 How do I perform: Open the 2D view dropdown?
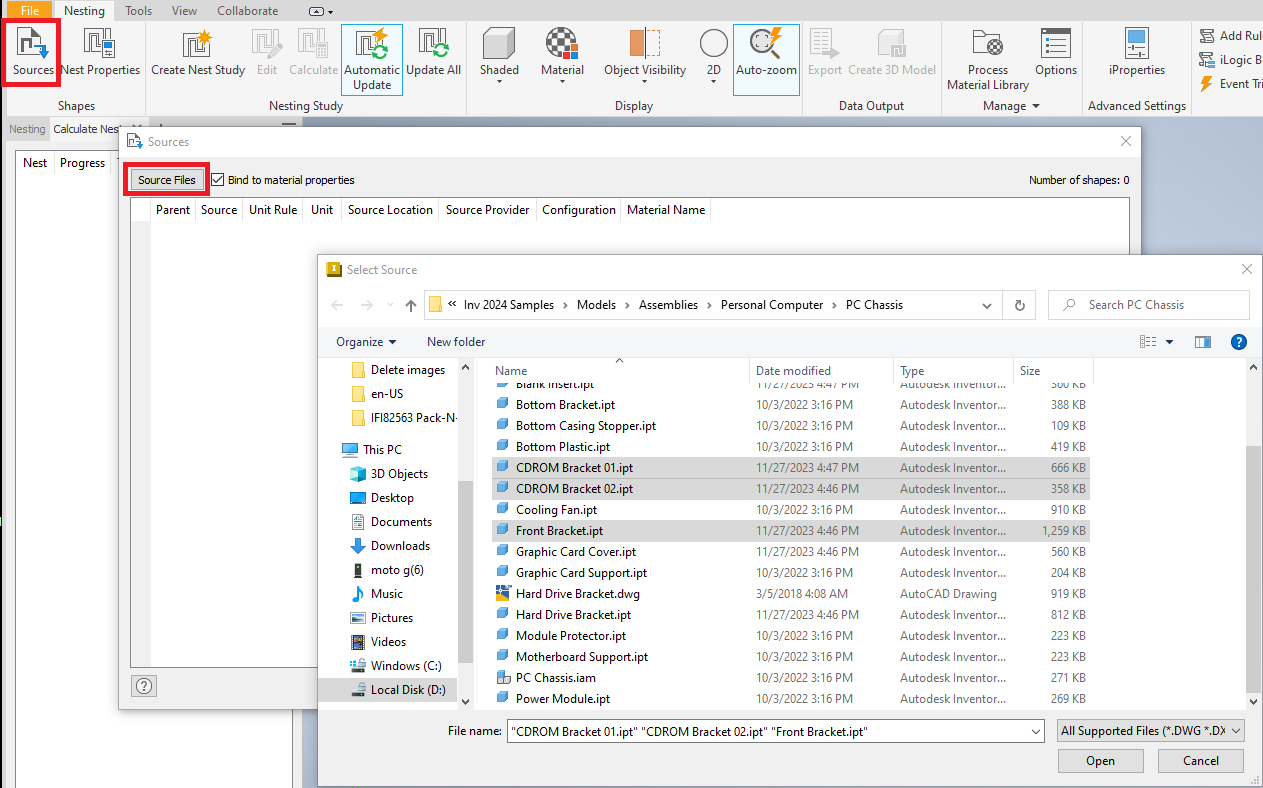tap(713, 57)
